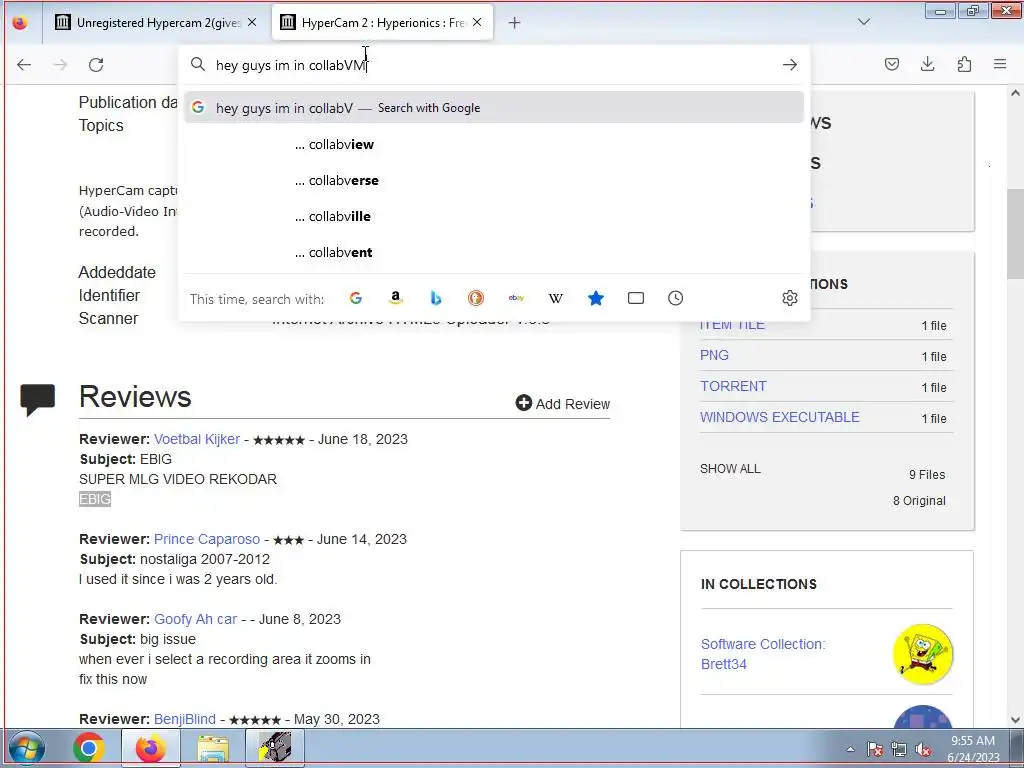Screen dimensions: 1024x768
Task: Click the Reviews heading
Action: [x=135, y=396]
